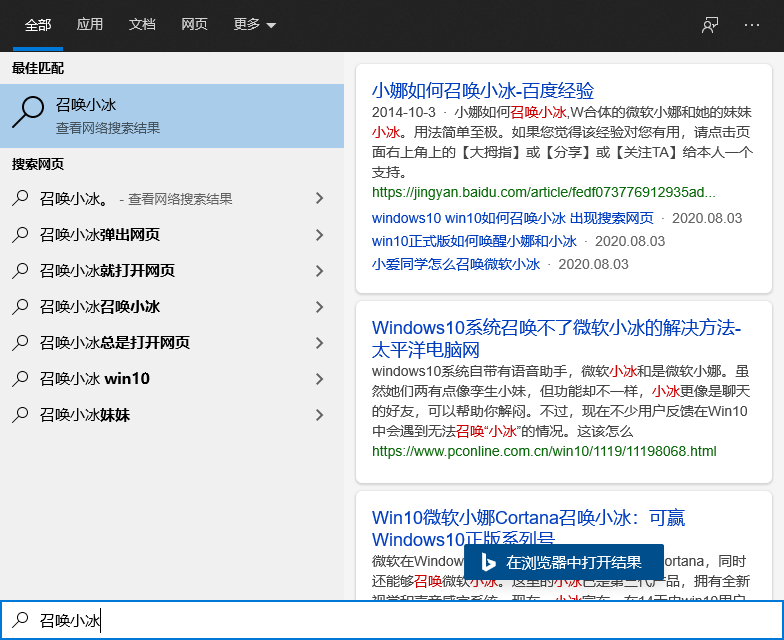The height and width of the screenshot is (640, 784).
Task: Open 小娜如何召唤小冰-百度经验 result
Action: [x=482, y=90]
